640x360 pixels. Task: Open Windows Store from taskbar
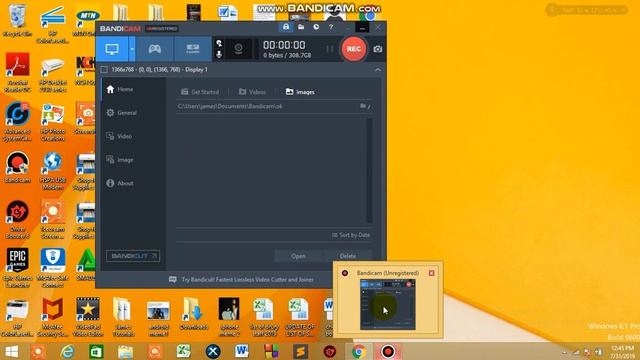click(96, 351)
